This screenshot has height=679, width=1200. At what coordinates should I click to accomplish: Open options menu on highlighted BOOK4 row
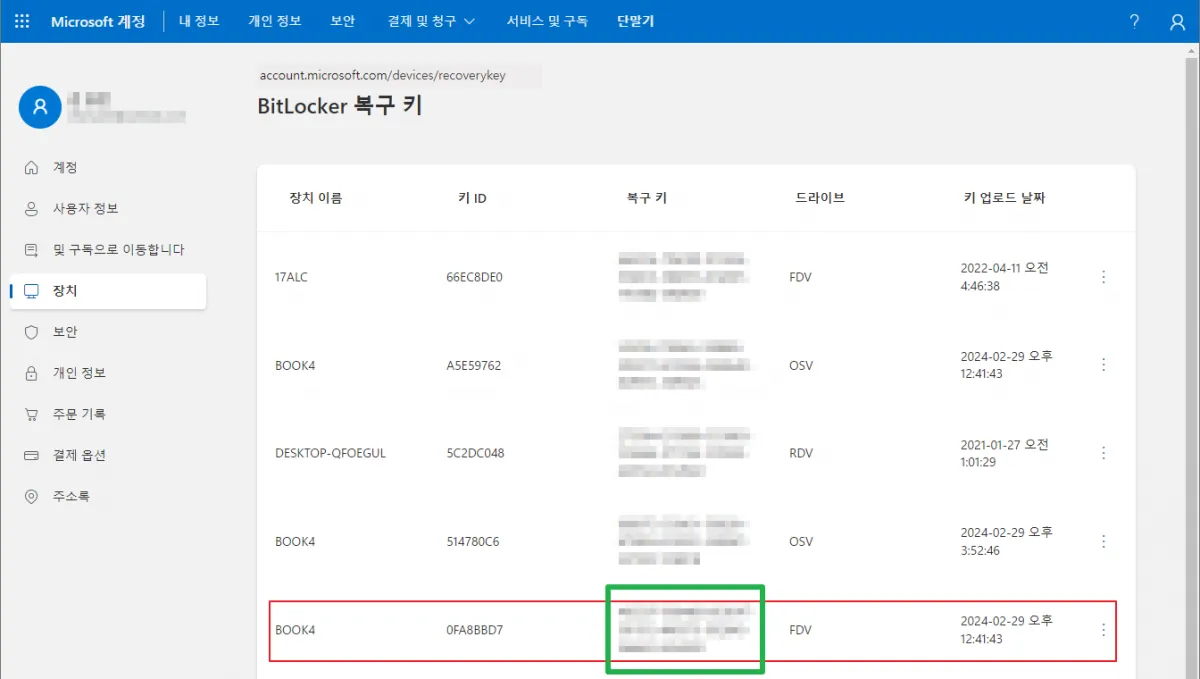(1103, 630)
